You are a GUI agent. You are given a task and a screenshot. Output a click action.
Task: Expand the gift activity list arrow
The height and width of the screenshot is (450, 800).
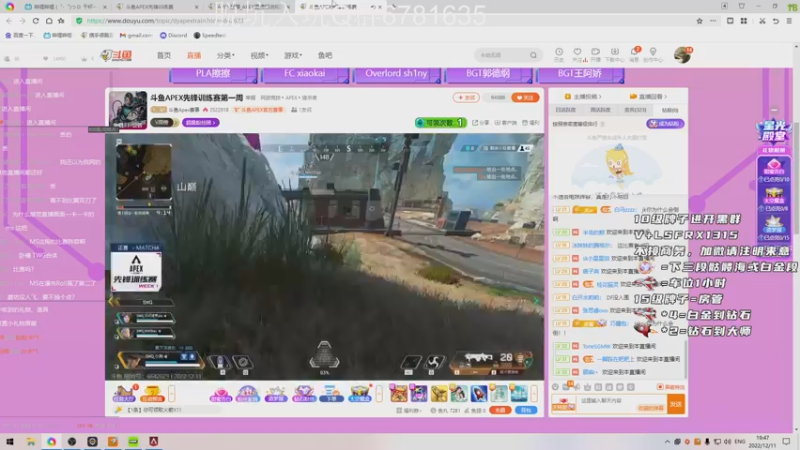tap(379, 393)
